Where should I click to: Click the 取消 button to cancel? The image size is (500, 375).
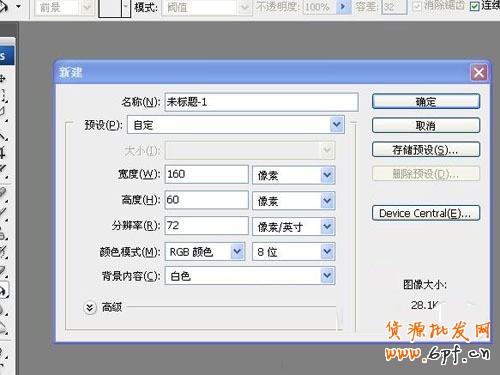click(426, 126)
